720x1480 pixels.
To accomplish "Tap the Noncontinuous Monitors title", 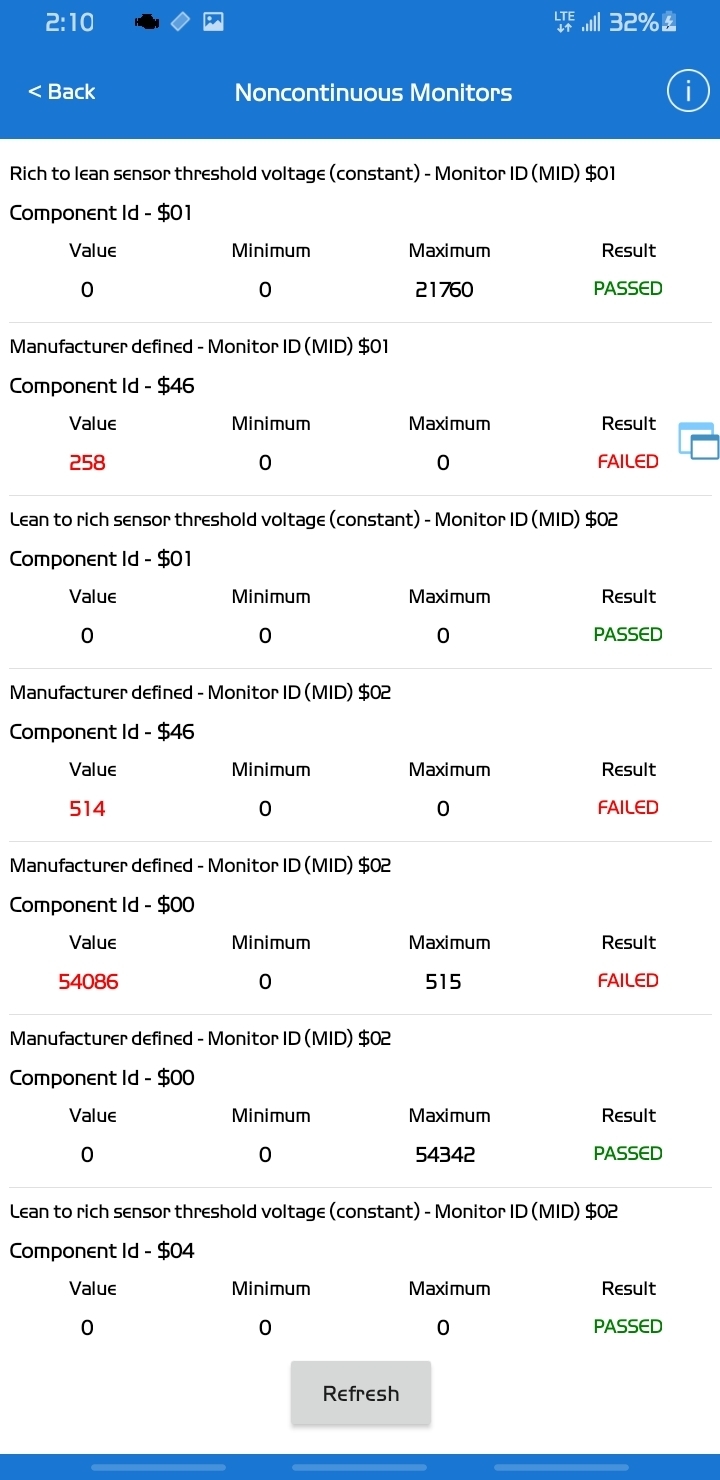I will [x=373, y=93].
